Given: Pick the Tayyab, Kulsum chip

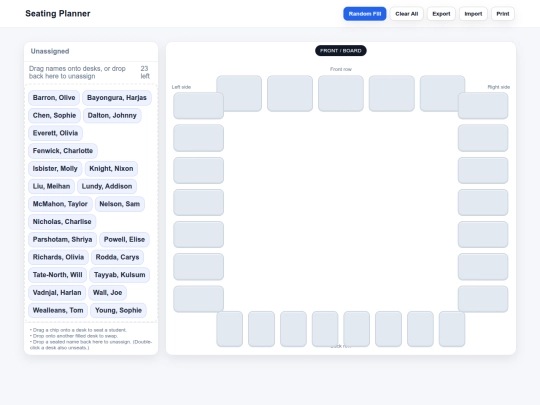Looking at the screenshot, I should point(120,275).
